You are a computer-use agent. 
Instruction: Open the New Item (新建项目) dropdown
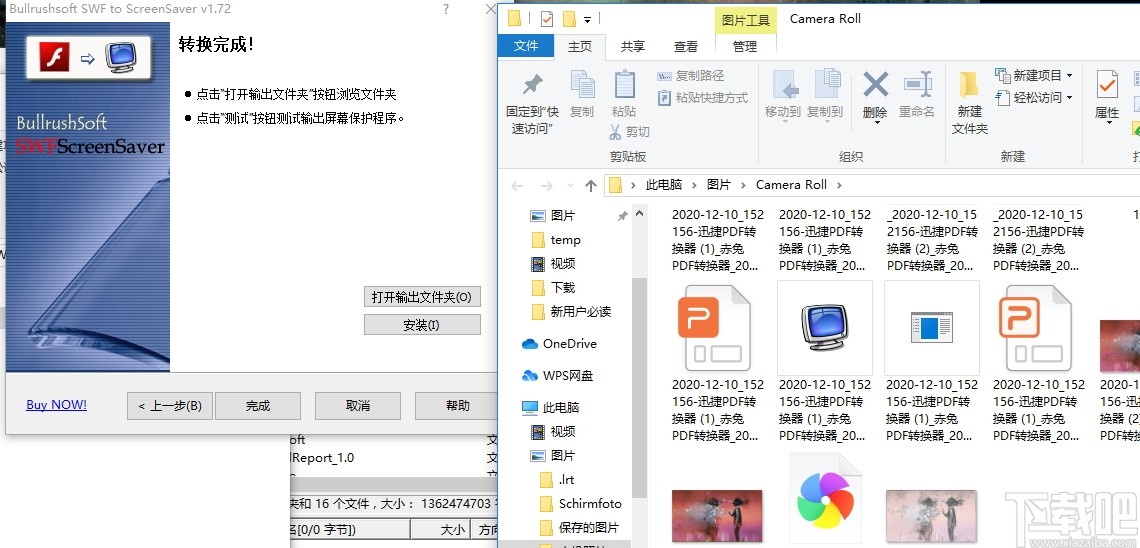tap(1033, 76)
